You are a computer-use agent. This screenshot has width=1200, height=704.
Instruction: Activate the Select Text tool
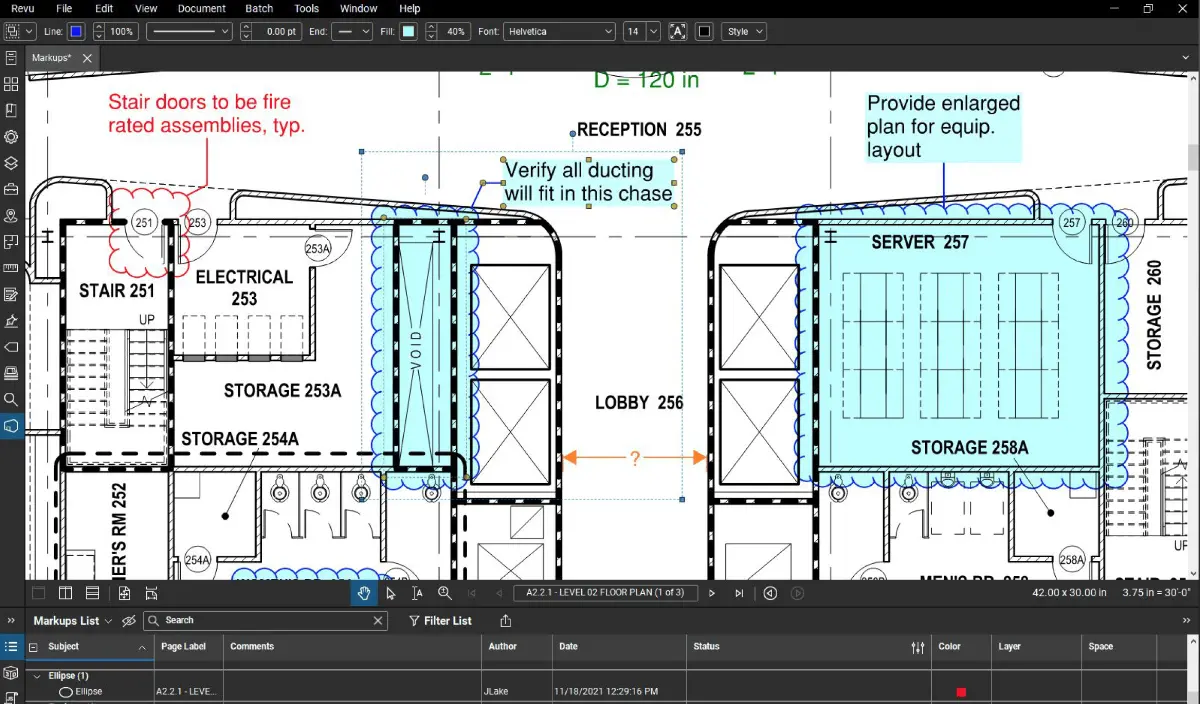click(x=418, y=593)
